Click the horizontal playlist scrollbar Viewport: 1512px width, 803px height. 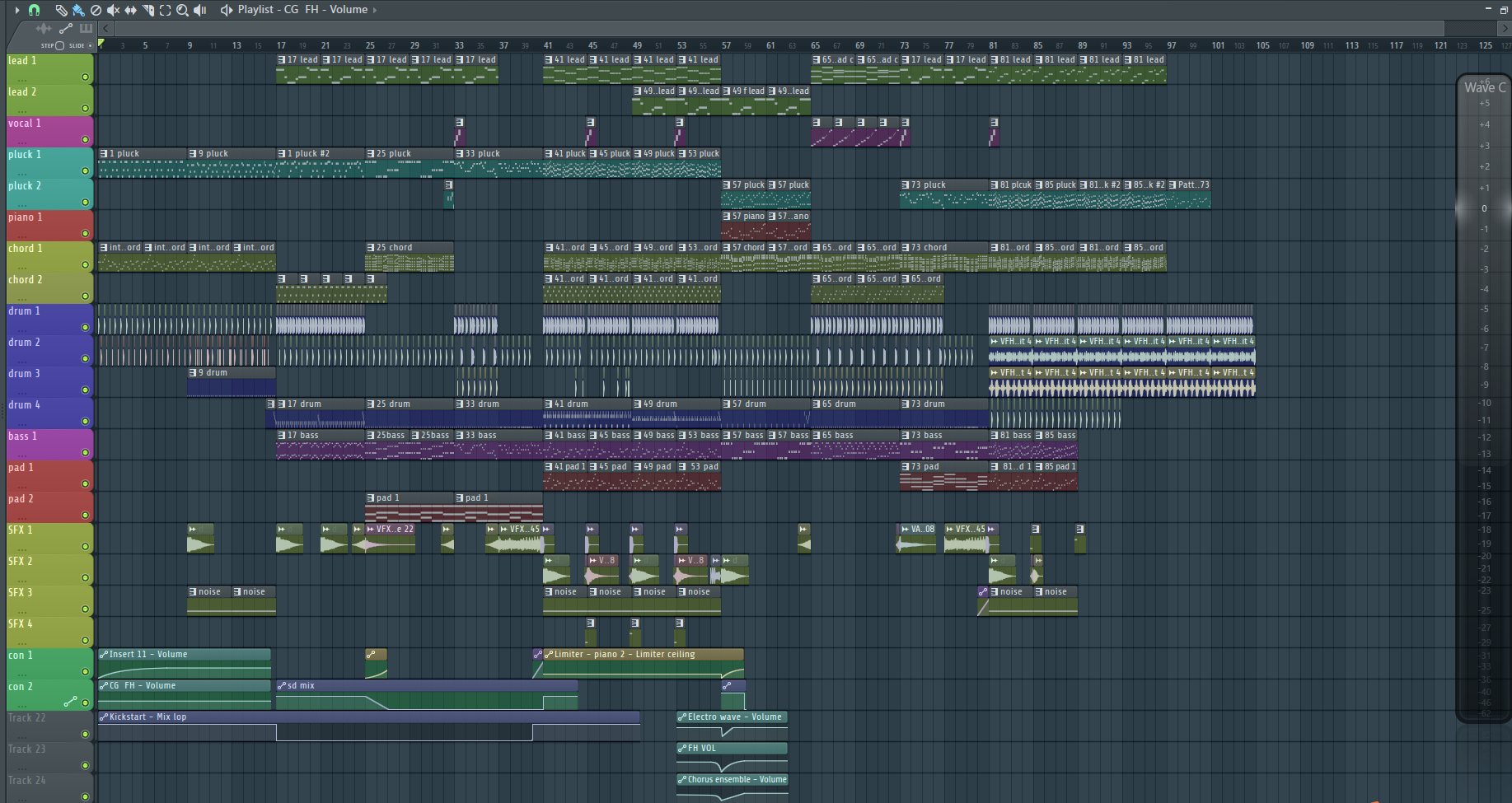(x=779, y=28)
